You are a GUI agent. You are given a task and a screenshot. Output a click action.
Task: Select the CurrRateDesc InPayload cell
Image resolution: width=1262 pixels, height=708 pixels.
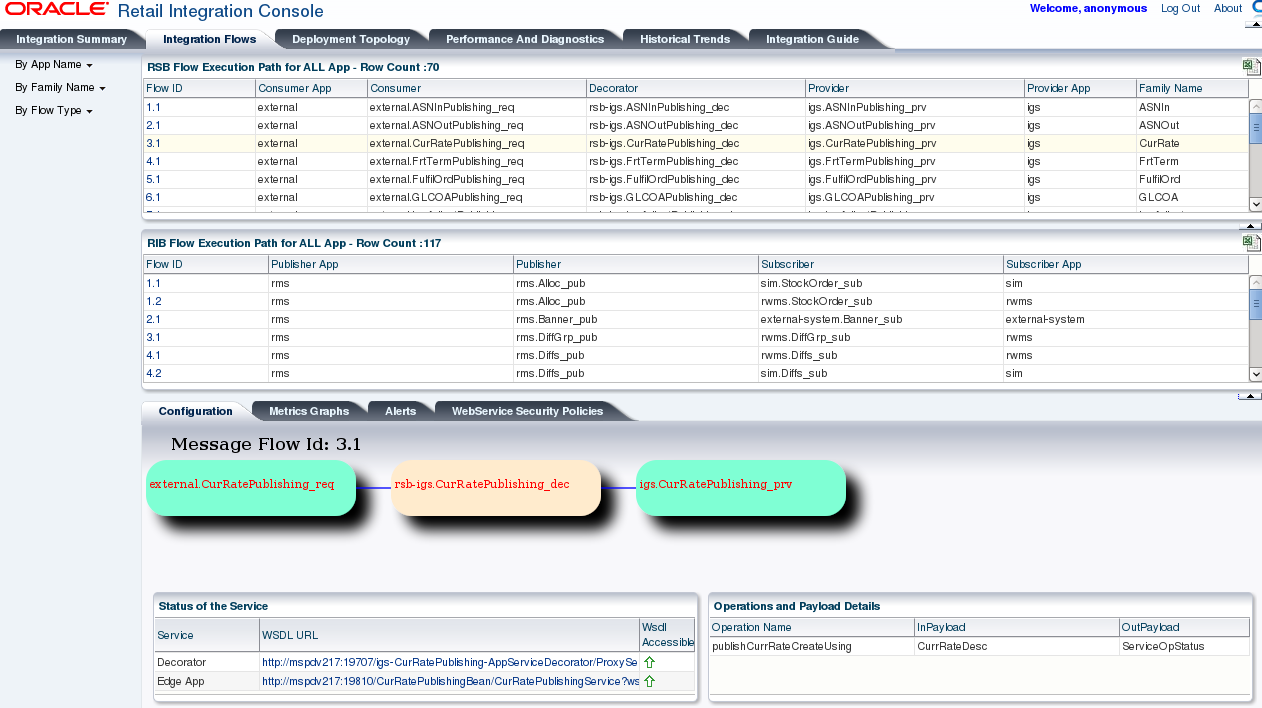(x=1017, y=646)
